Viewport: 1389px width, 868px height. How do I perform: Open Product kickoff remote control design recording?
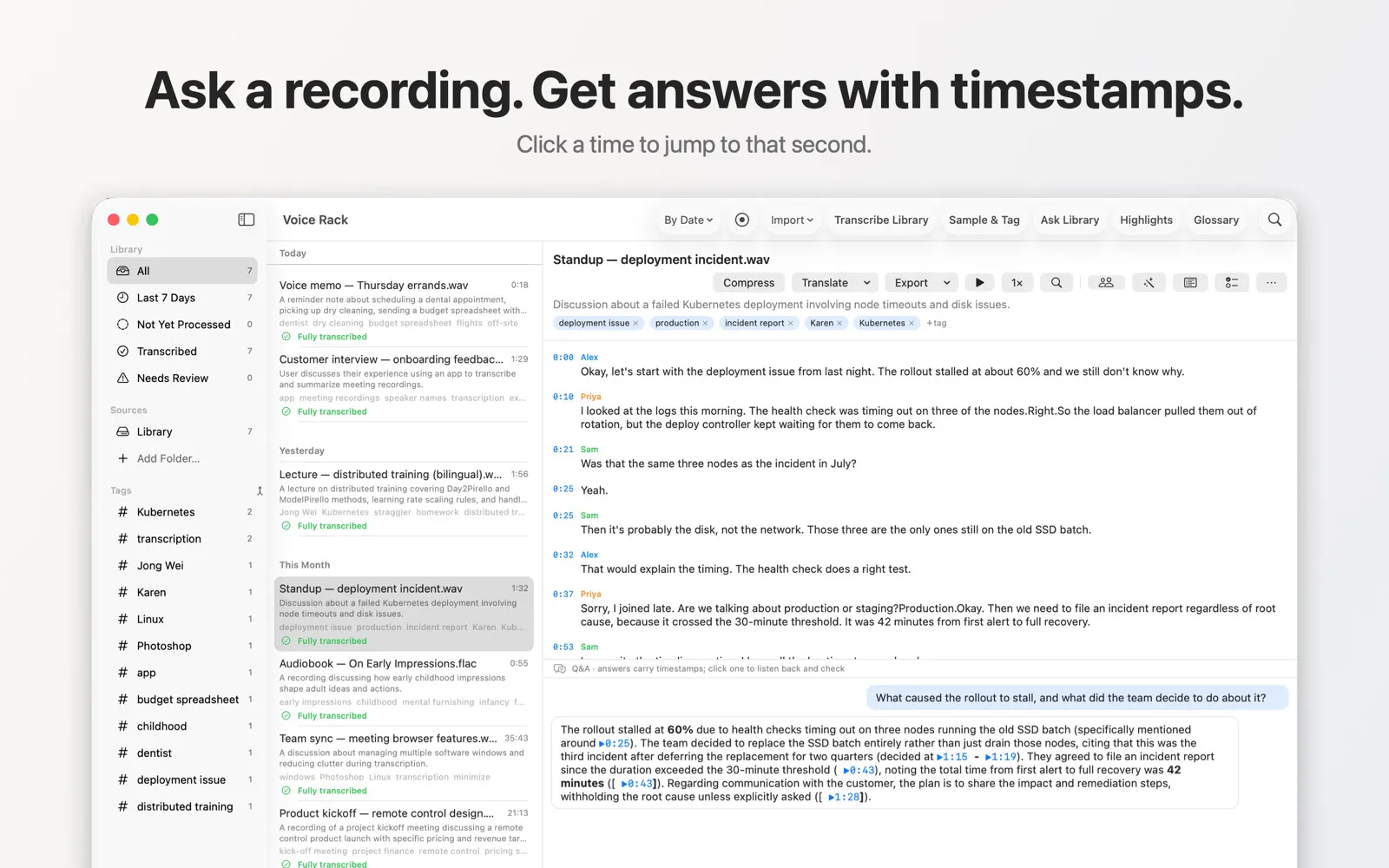(404, 837)
